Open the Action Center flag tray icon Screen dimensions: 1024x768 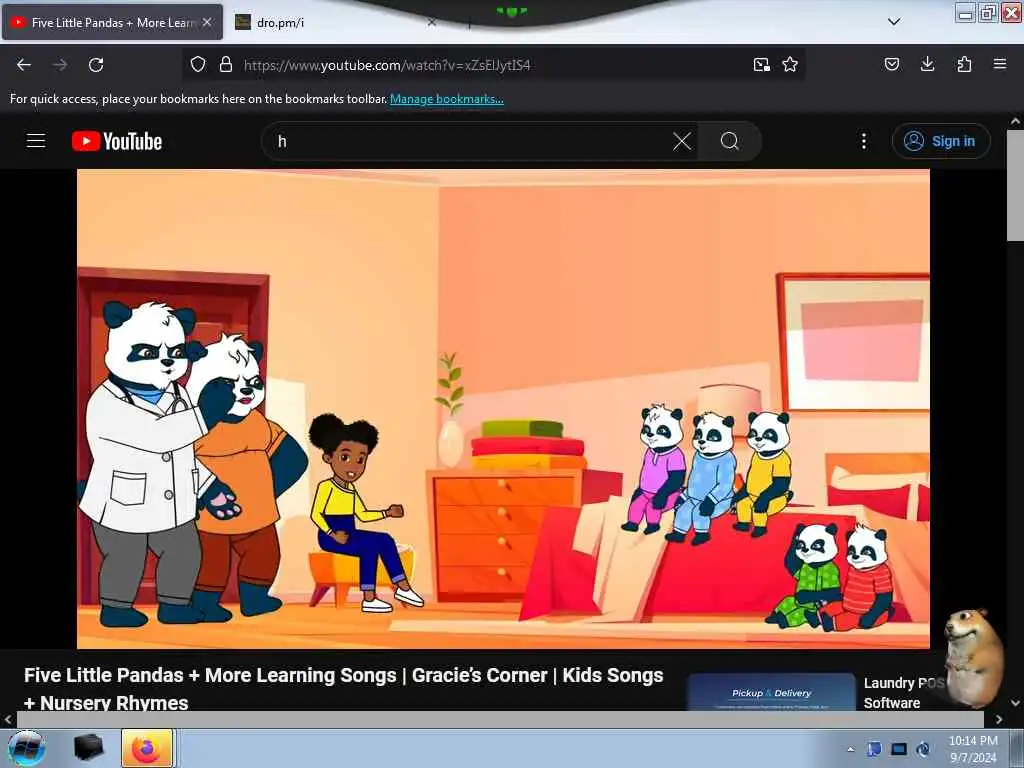874,749
